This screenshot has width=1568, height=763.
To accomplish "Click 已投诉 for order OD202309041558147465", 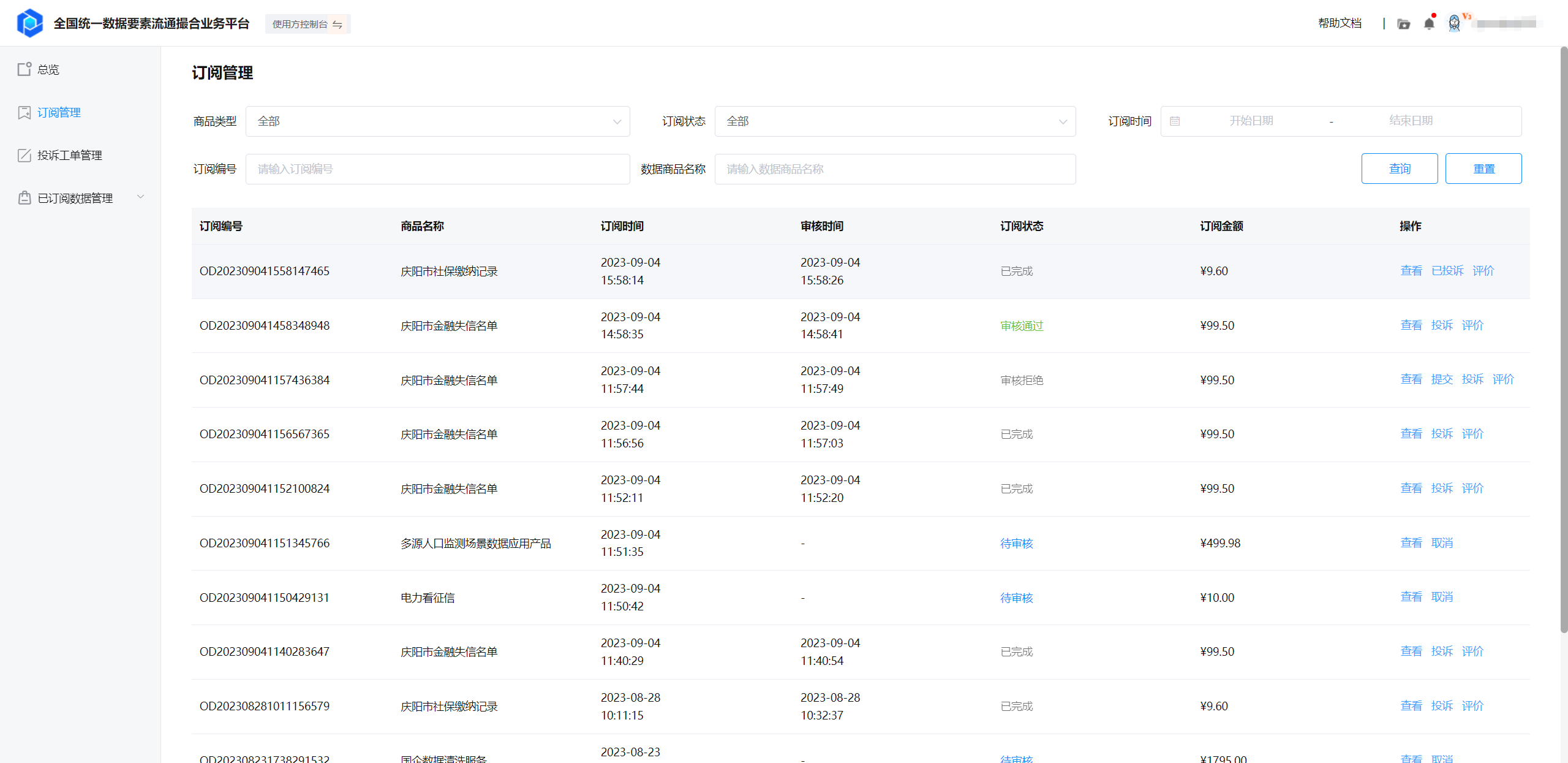I will (x=1447, y=271).
